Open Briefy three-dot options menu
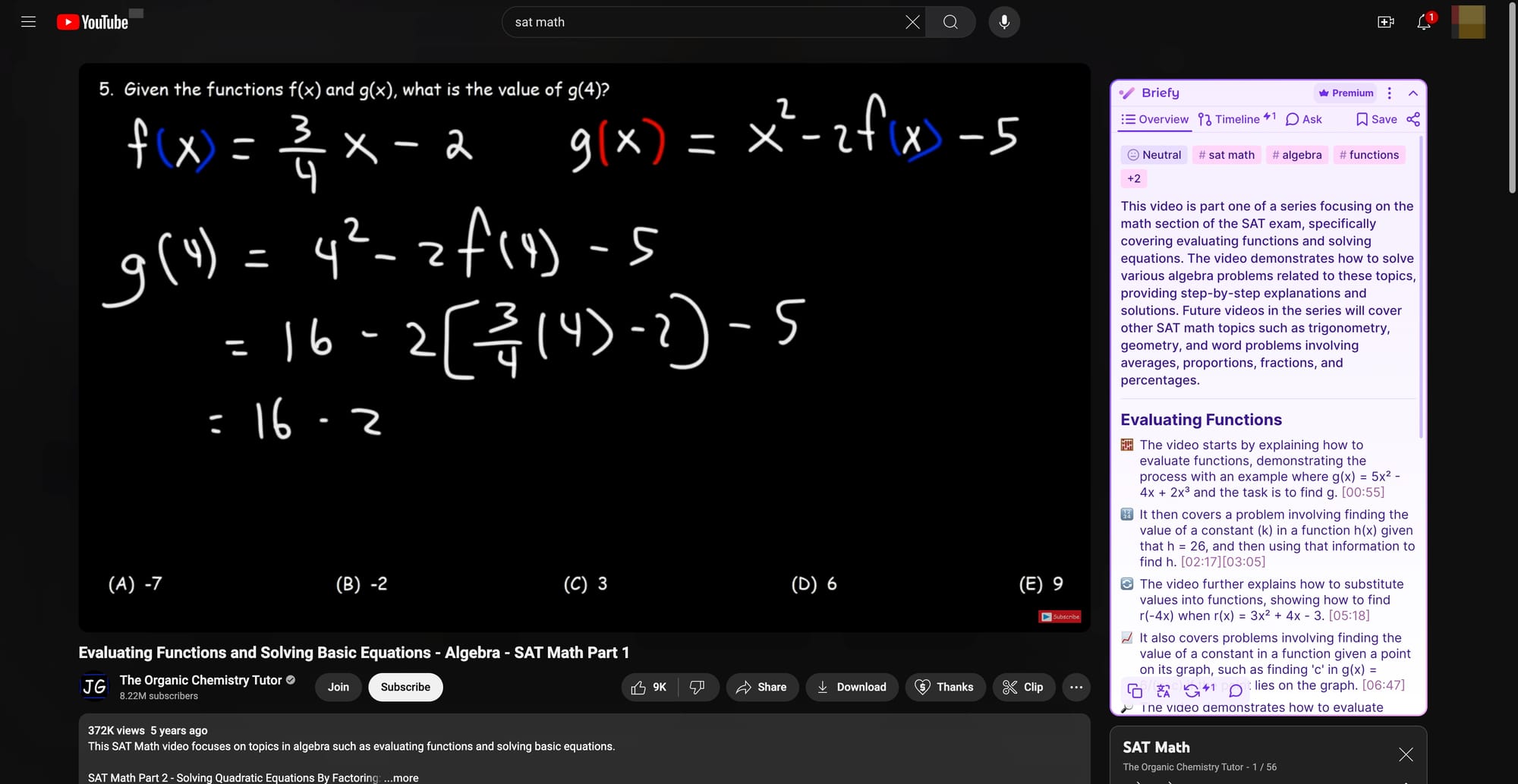The height and width of the screenshot is (784, 1518). [1390, 93]
